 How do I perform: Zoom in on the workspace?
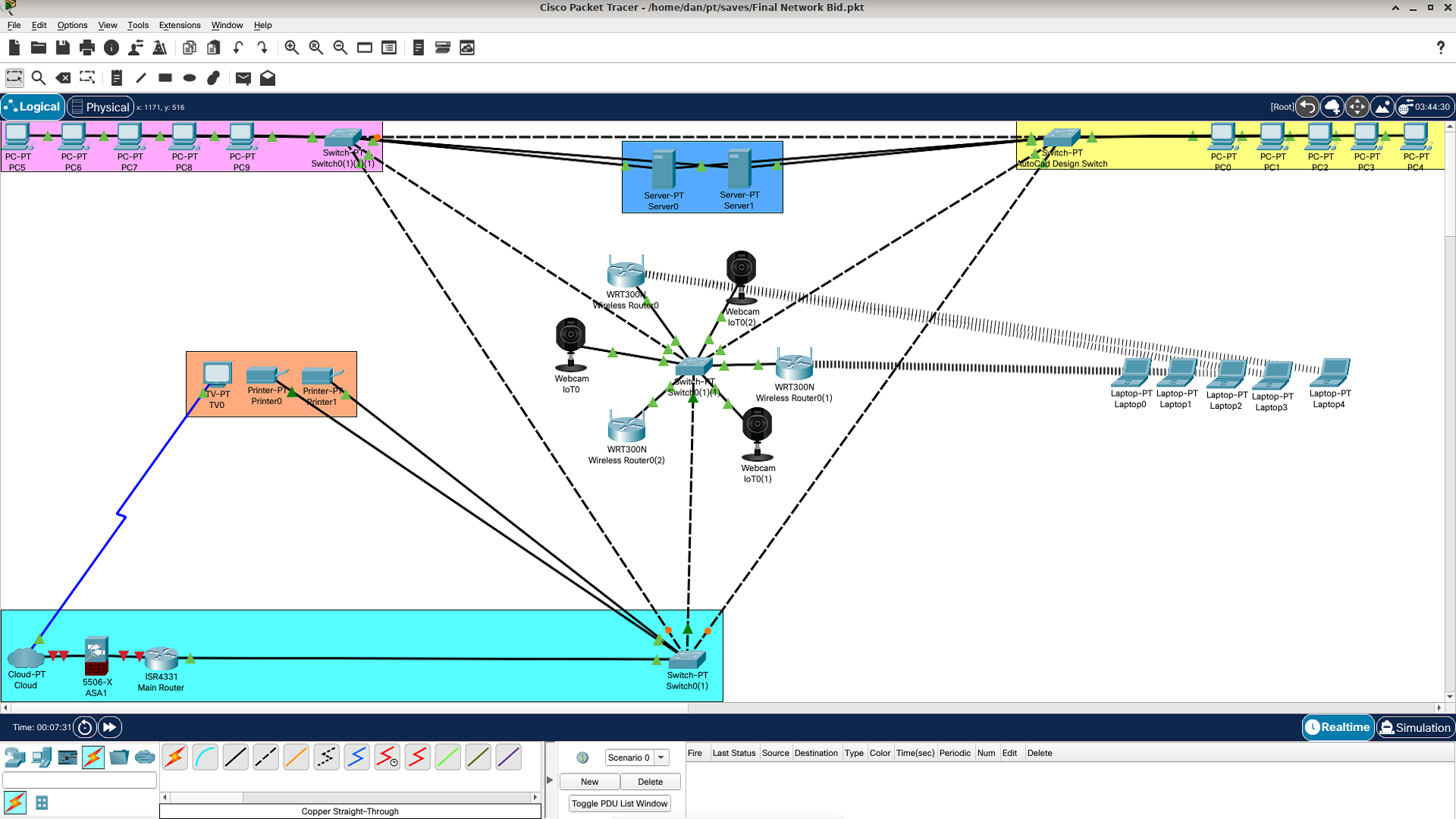[292, 48]
